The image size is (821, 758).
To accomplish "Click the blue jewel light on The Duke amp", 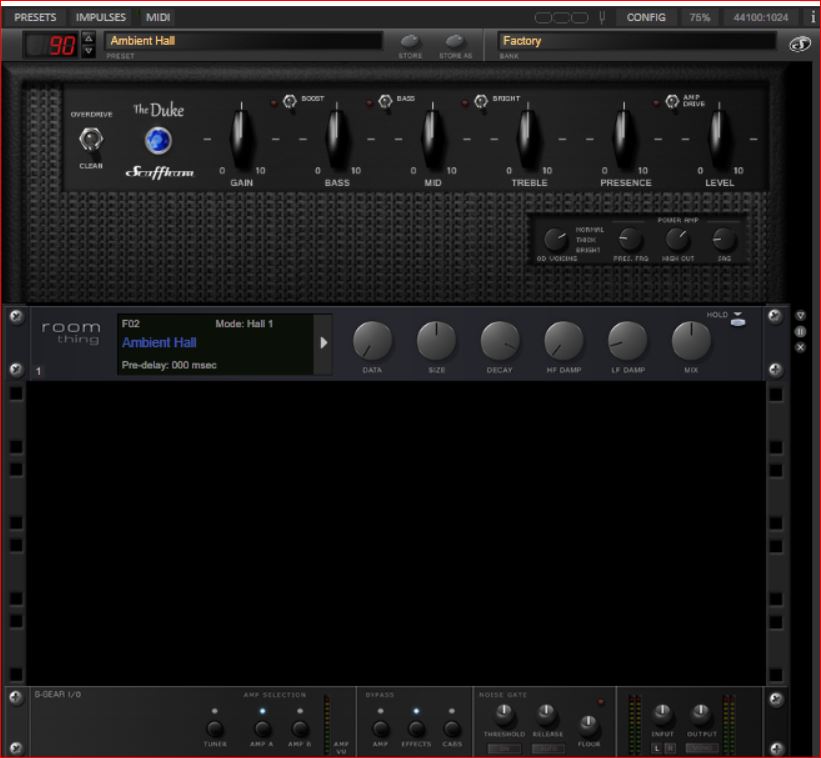I will (158, 140).
